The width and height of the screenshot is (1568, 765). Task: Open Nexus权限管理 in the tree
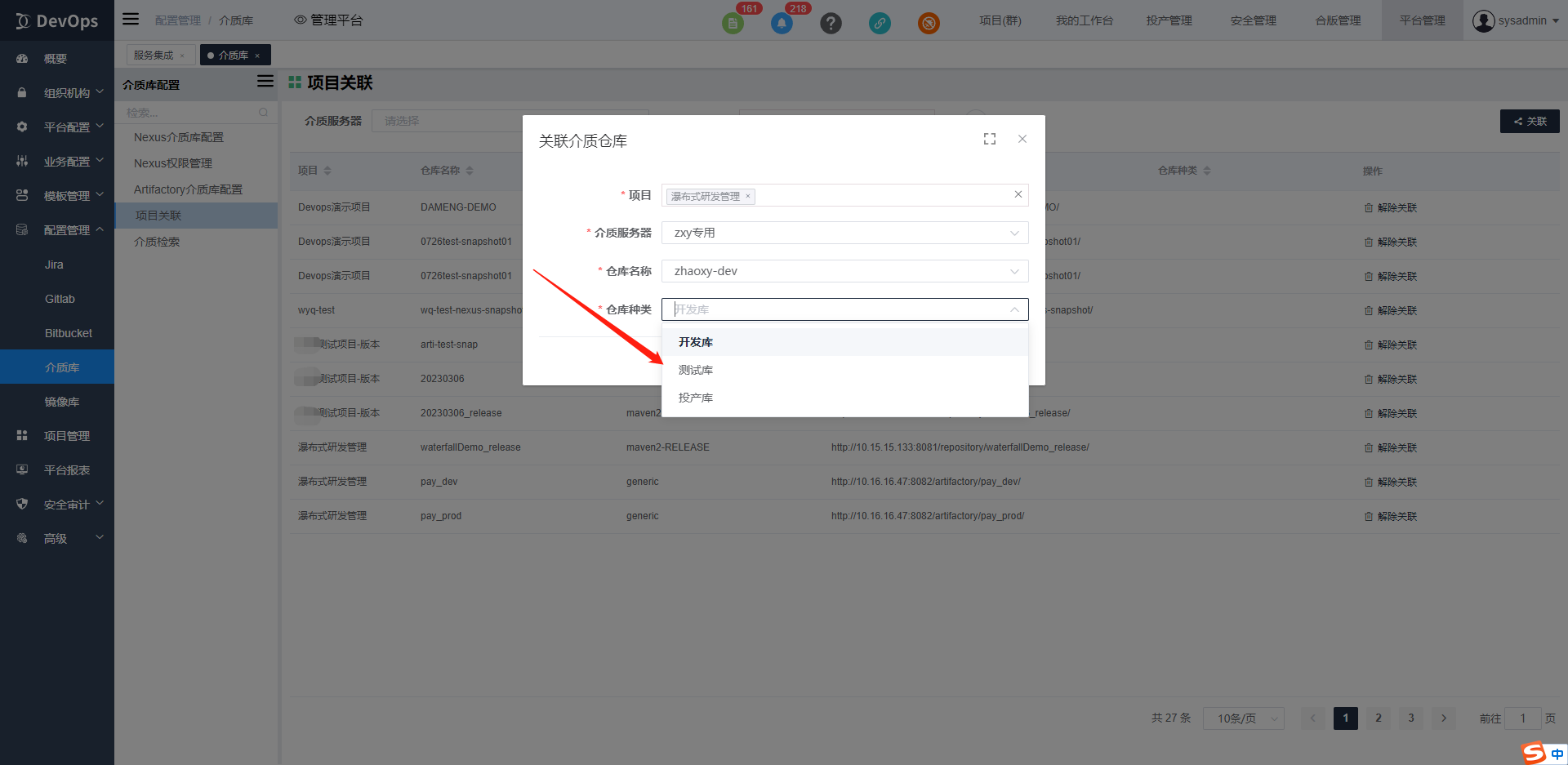coord(173,163)
